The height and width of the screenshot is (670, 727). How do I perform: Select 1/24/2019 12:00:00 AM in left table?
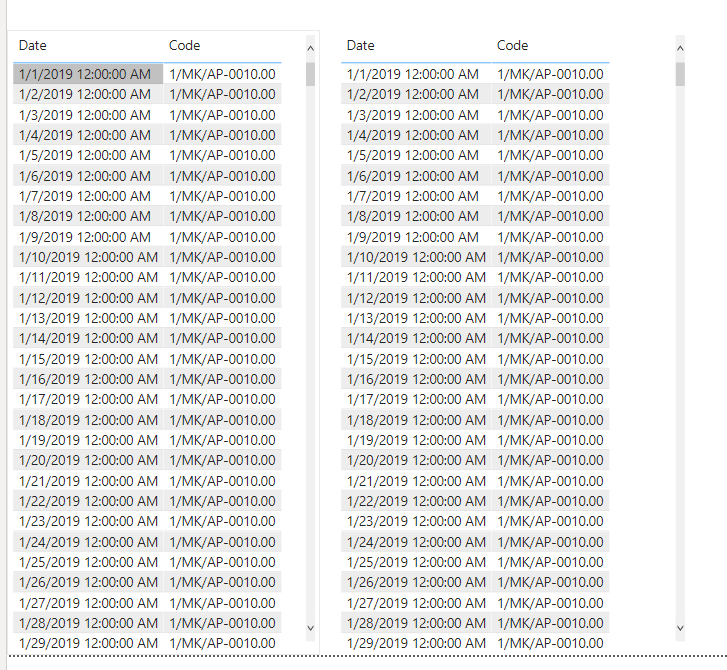[88, 542]
